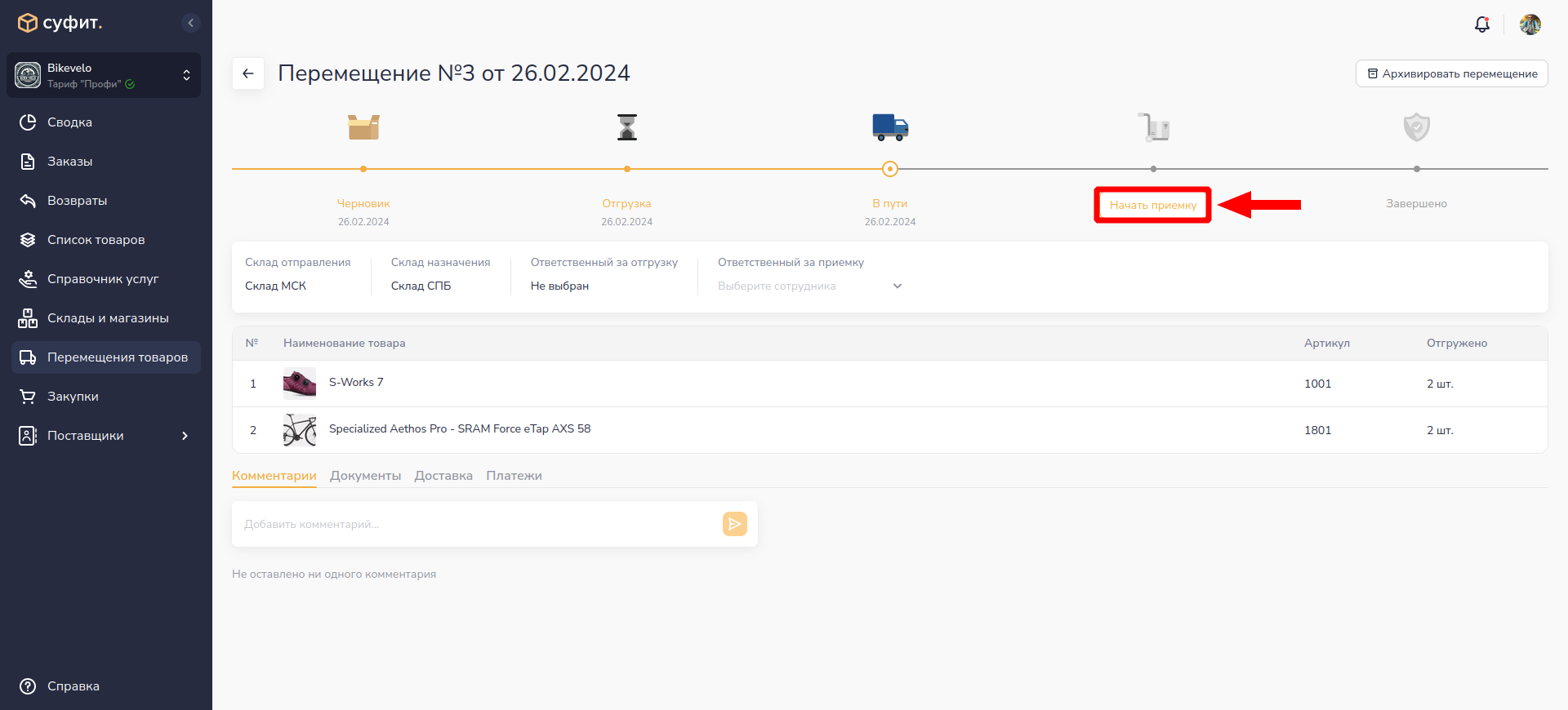The width and height of the screenshot is (1568, 710).
Task: Open the notifications bell
Action: [x=1482, y=24]
